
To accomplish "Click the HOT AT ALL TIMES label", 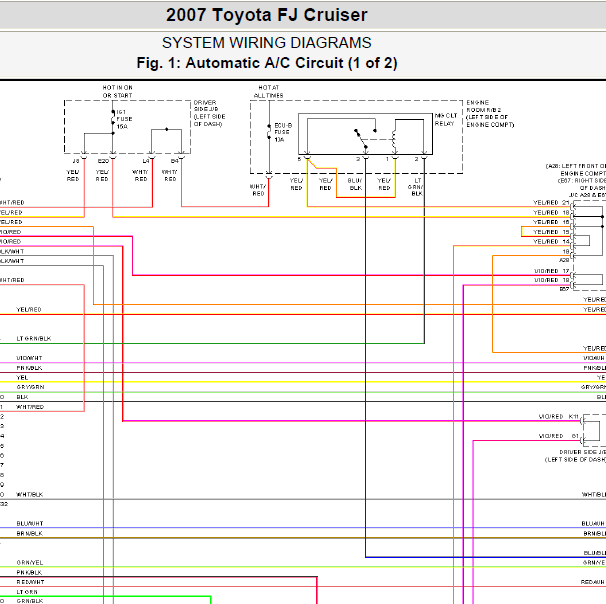I will click(x=269, y=92).
